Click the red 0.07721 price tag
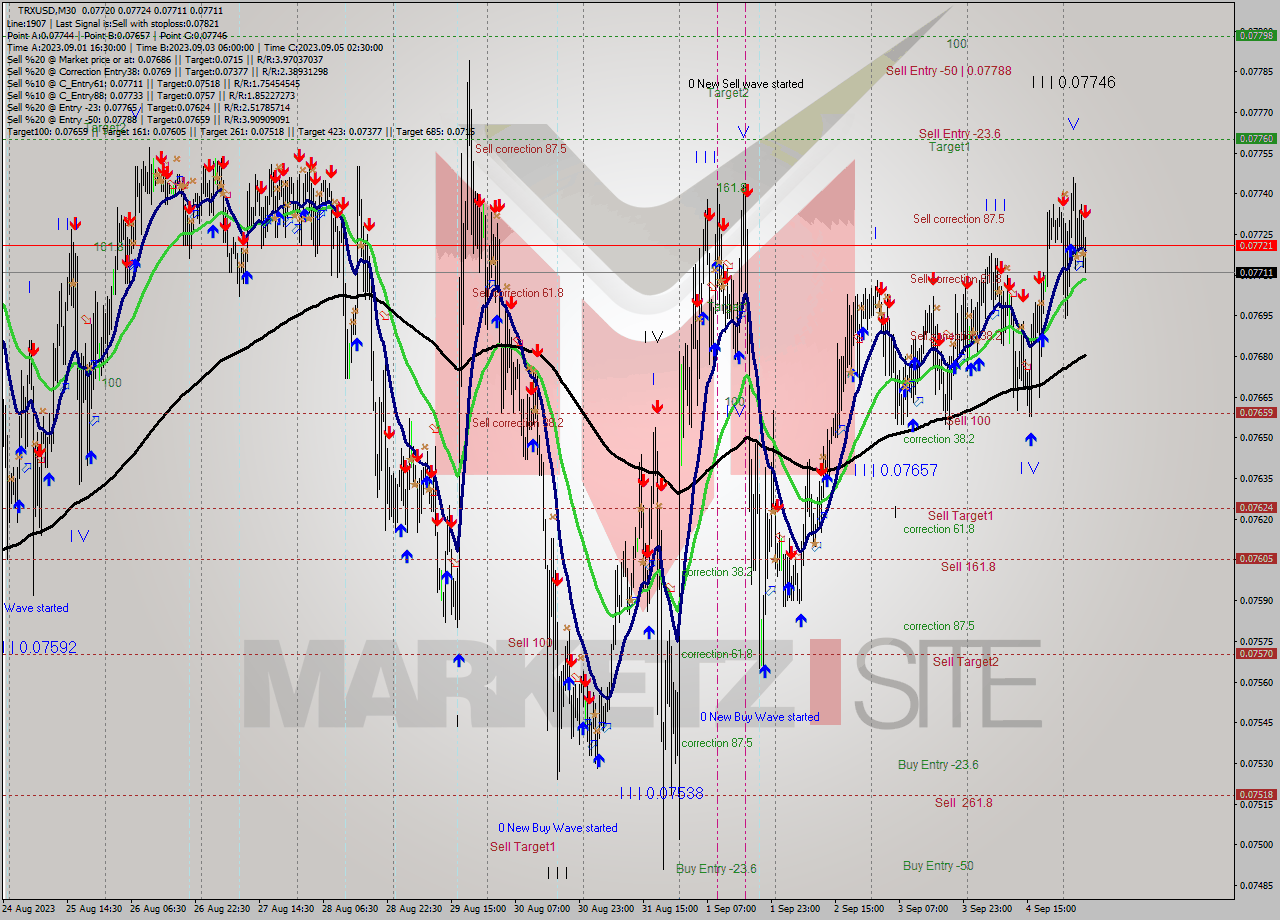1280x920 pixels. pyautogui.click(x=1257, y=245)
